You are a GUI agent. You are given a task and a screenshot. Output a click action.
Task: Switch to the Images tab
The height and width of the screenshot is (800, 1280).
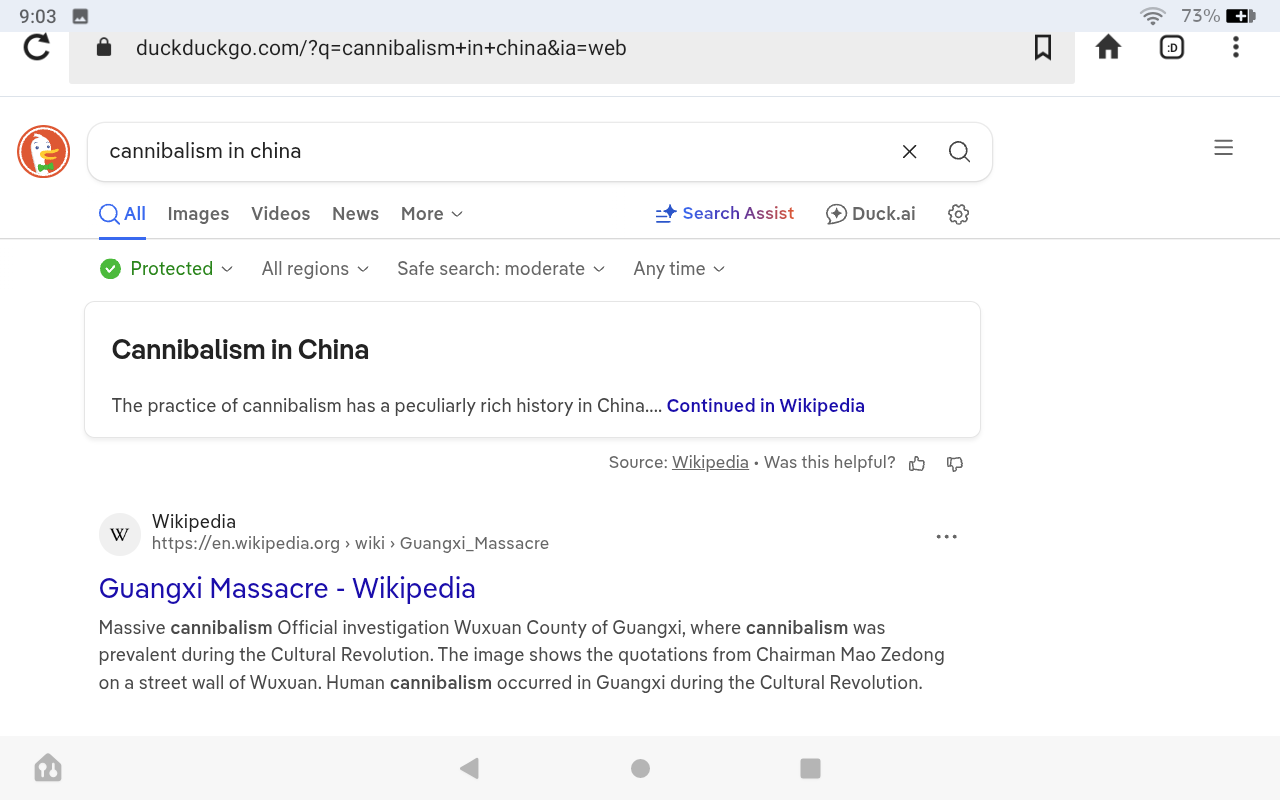coord(198,214)
